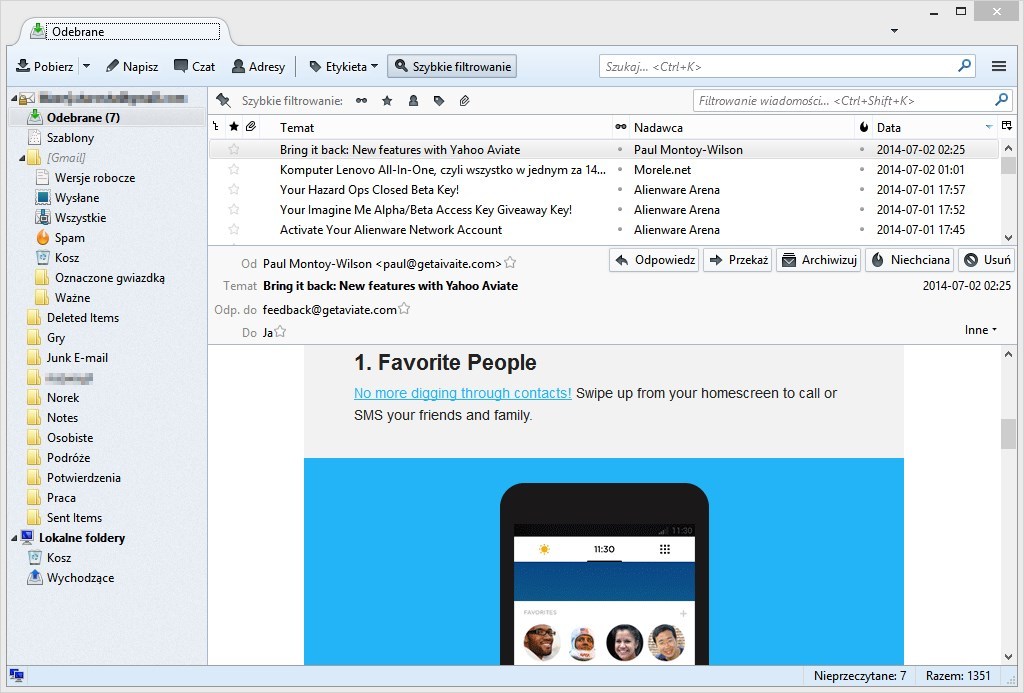
Task: Open the column picker icon
Action: (x=1006, y=126)
